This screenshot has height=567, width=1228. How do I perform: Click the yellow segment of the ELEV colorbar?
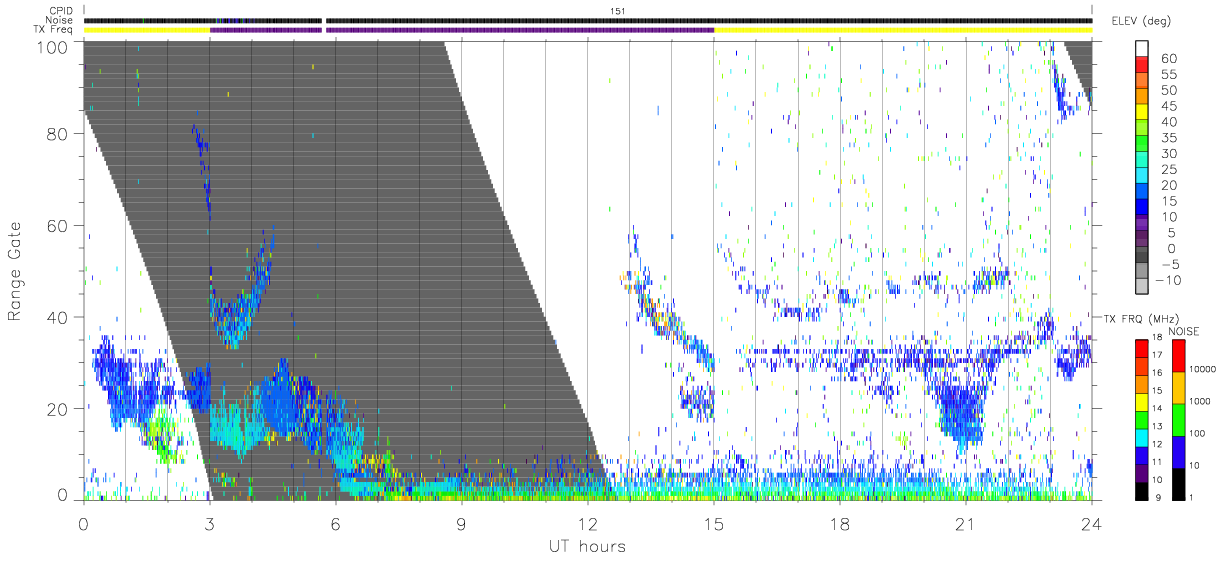1143,112
